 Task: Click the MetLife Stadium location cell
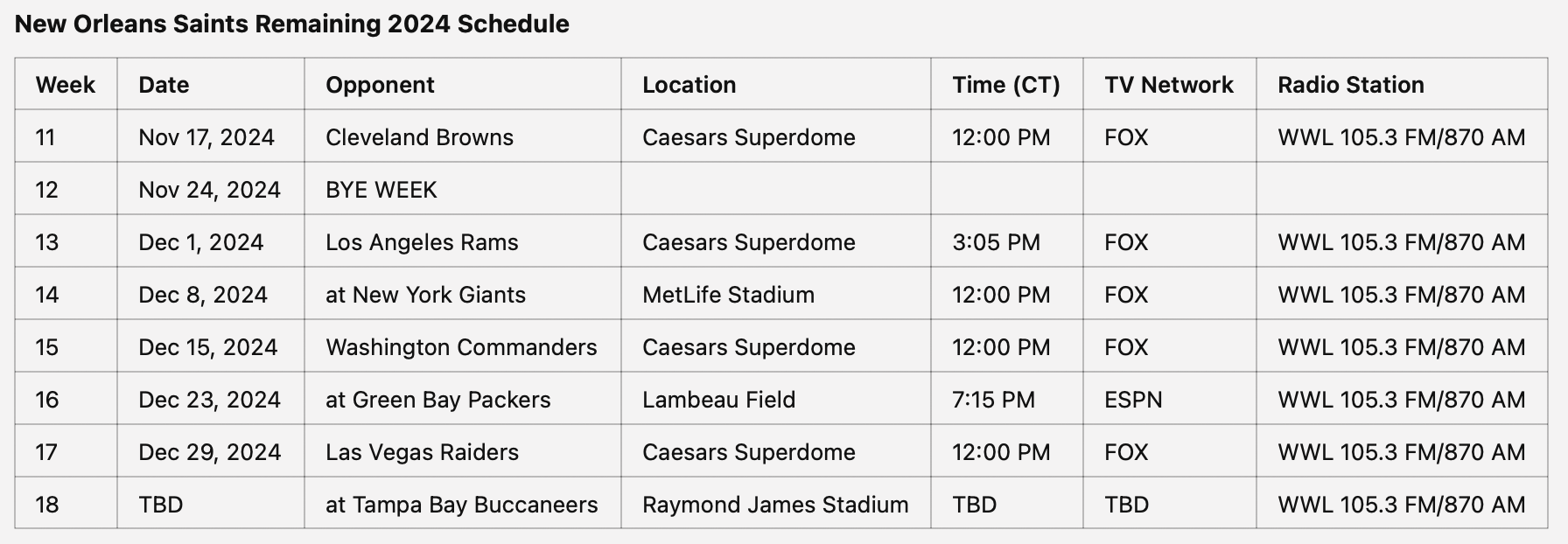776,295
